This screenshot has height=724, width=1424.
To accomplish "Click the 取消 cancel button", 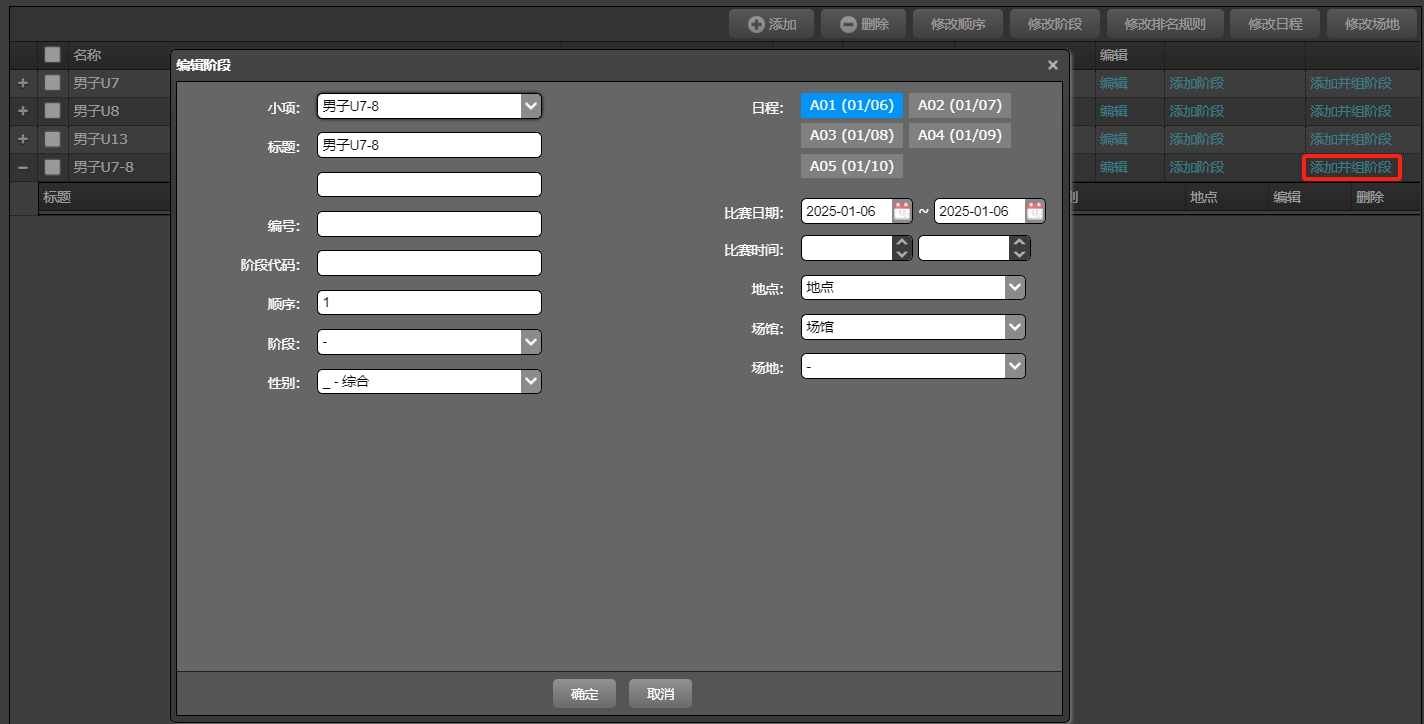I will coord(659,692).
